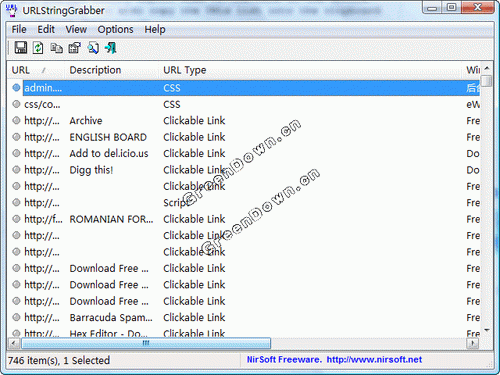This screenshot has width=500, height=375.
Task: Select the Barracuda Spam... entry
Action: (111, 317)
